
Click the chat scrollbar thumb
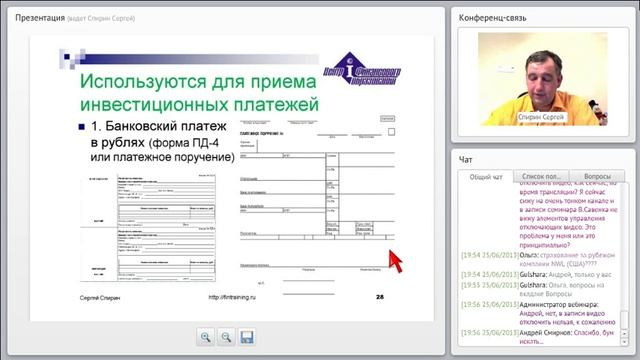pos(624,319)
